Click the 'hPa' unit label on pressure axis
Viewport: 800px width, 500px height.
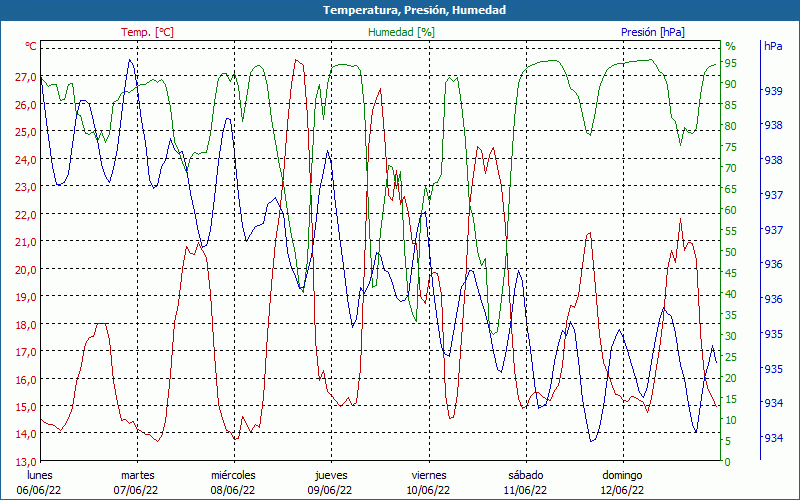773,46
